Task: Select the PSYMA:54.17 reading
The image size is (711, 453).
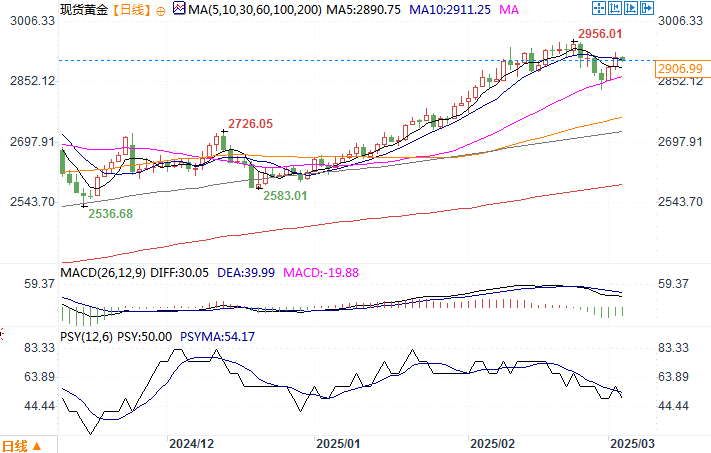Action: click(x=218, y=337)
